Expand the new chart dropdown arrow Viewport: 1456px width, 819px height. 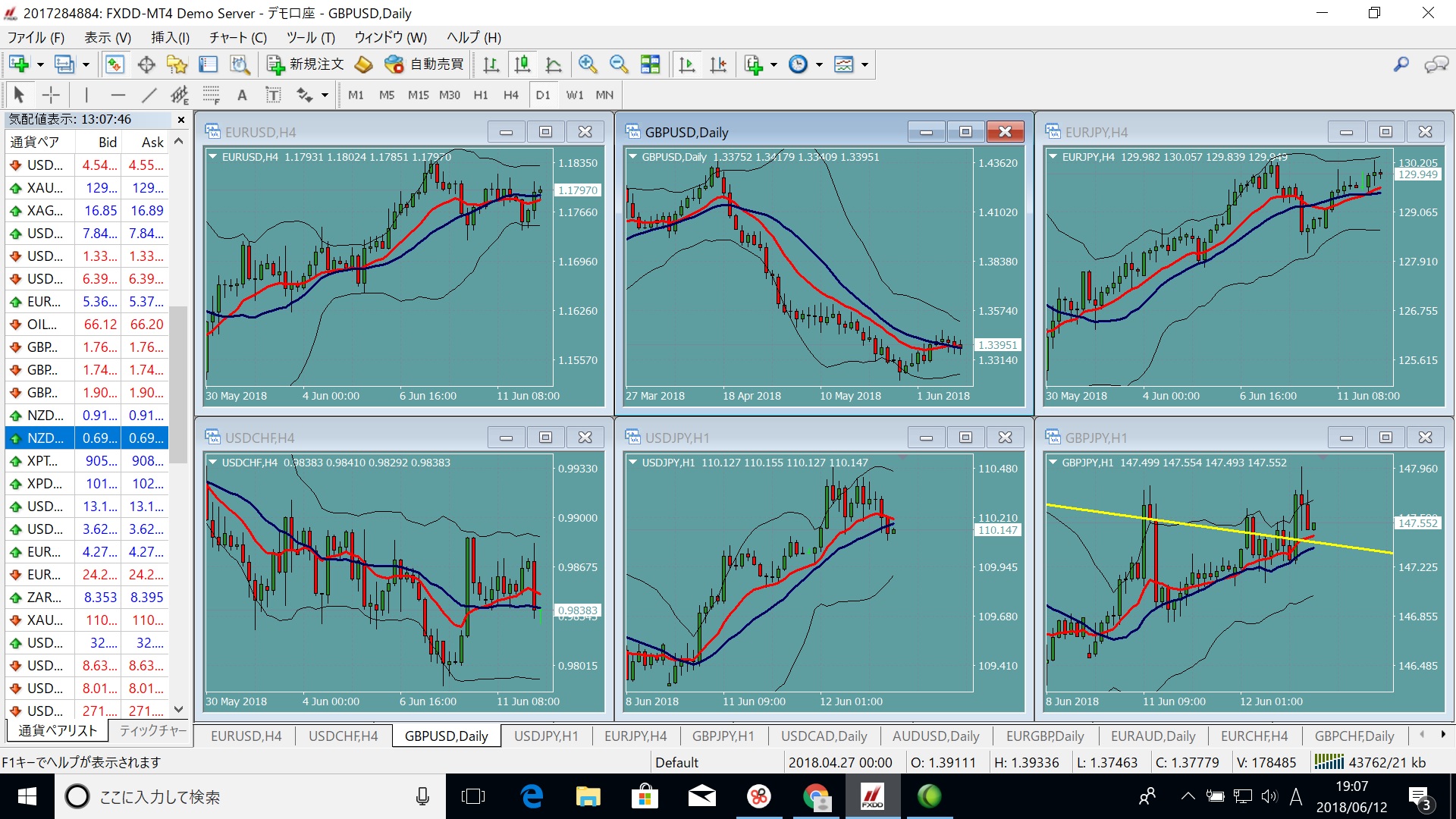pos(40,65)
